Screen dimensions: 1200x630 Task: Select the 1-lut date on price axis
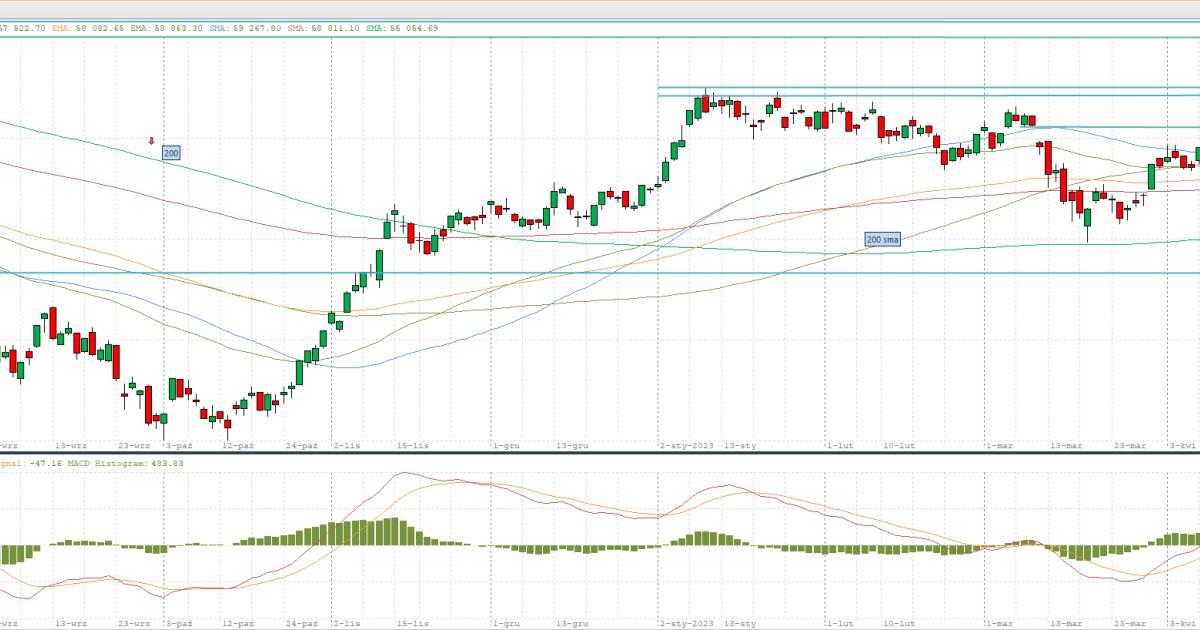click(x=839, y=445)
